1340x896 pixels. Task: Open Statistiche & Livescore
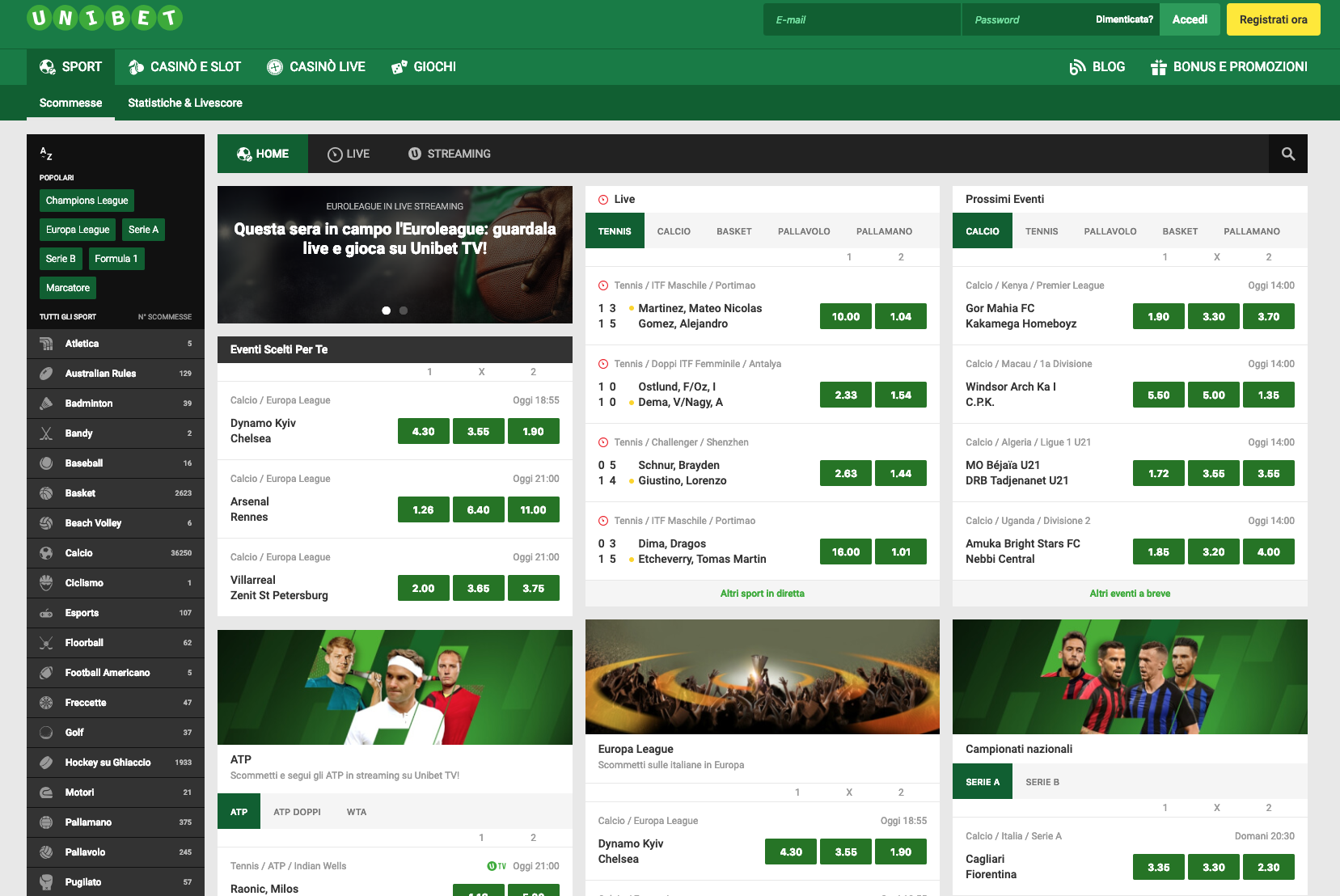184,103
